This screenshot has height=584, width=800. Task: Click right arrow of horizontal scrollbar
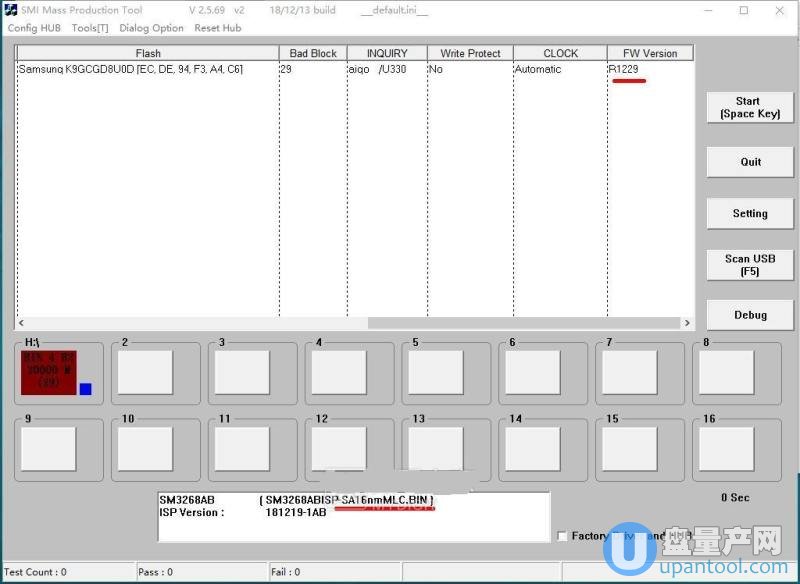pos(686,323)
